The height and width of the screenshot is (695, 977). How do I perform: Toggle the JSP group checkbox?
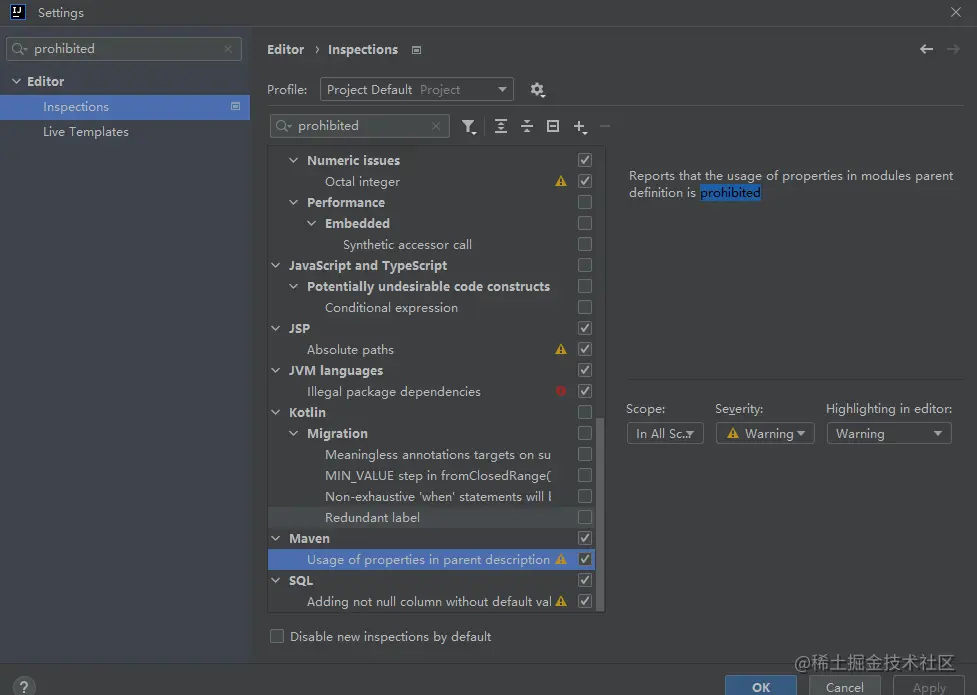coord(584,328)
